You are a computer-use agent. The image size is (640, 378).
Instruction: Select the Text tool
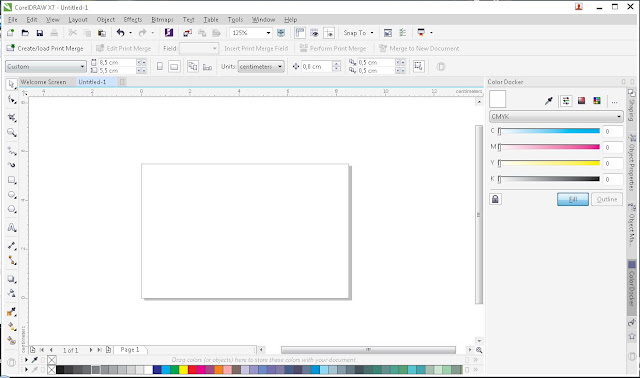click(x=12, y=228)
